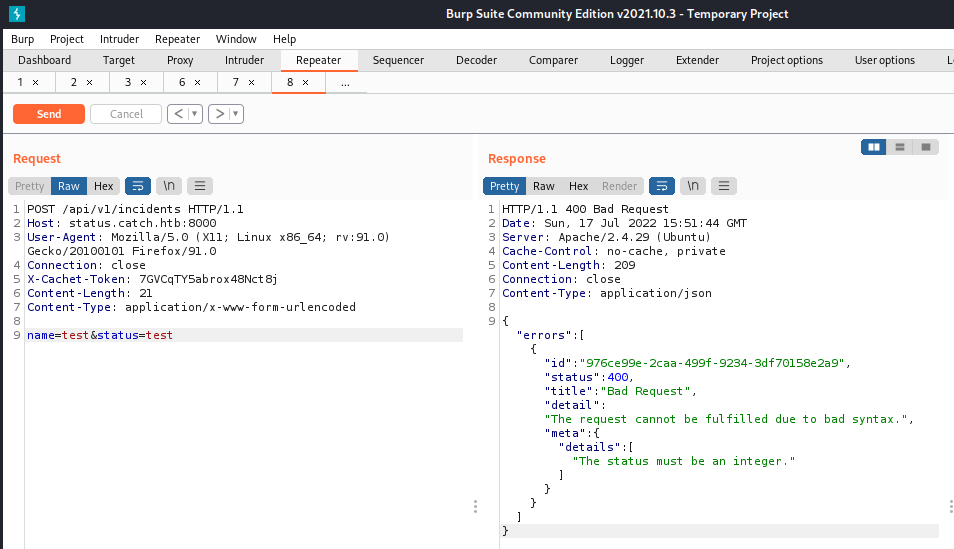Toggle word wrap in Response panel
Screen dimensions: 954x549
point(662,186)
